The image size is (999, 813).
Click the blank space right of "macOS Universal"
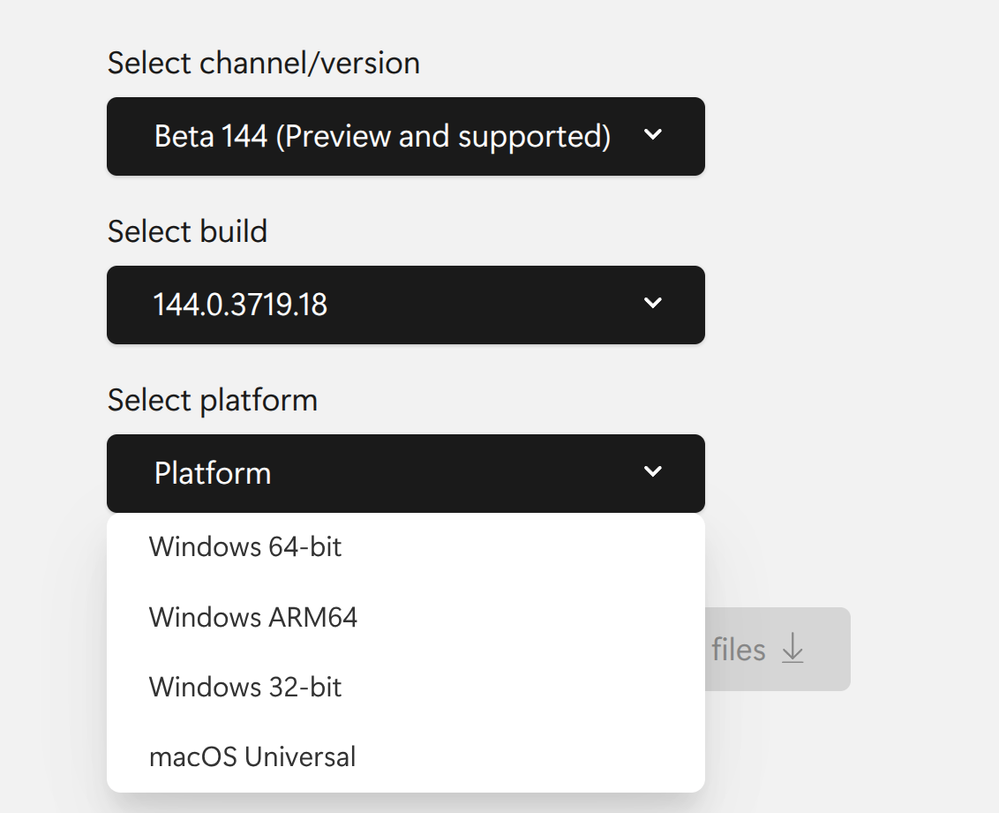[x=530, y=757]
